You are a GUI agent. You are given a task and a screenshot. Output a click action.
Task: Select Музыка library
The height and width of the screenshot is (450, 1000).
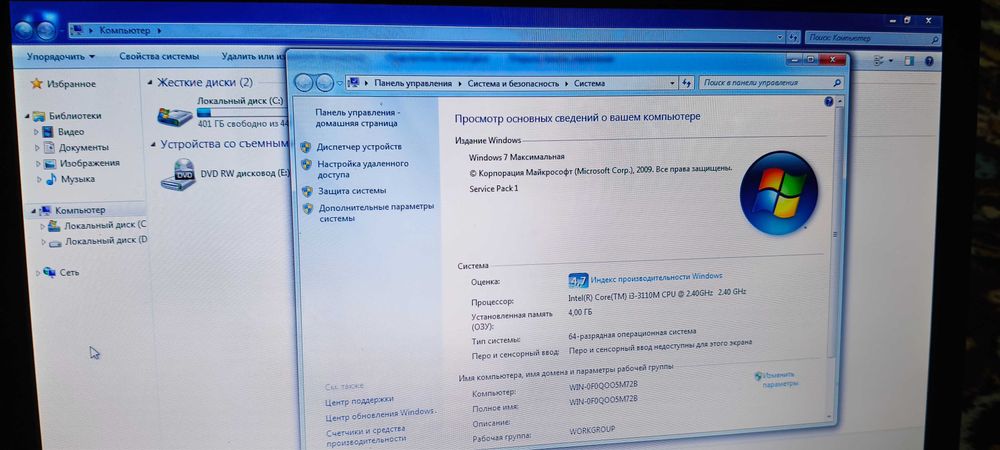tap(78, 179)
